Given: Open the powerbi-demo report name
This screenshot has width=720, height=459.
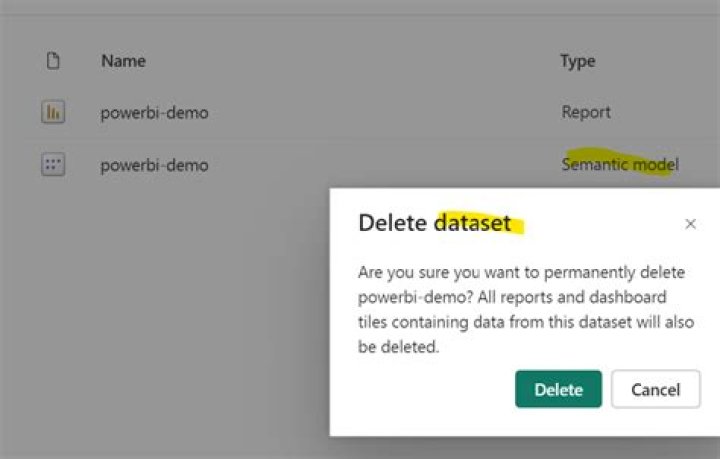Looking at the screenshot, I should 154,113.
